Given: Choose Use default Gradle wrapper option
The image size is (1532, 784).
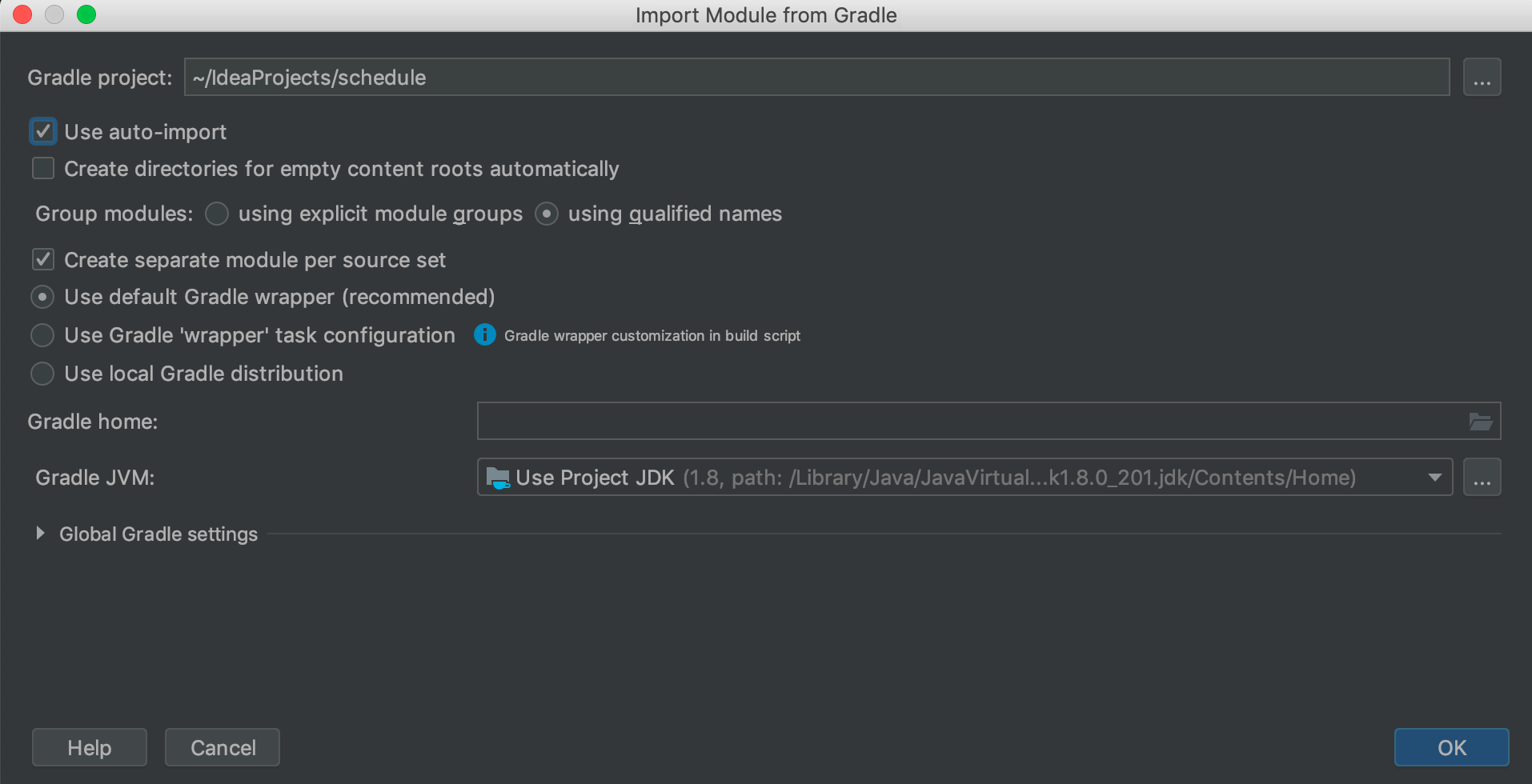Looking at the screenshot, I should (42, 297).
